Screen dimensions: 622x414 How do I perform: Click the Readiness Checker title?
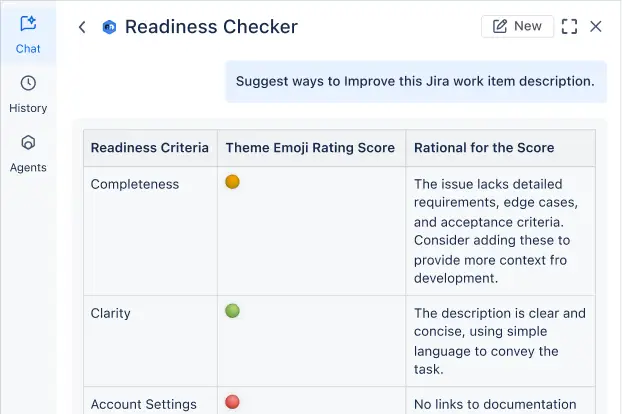click(x=211, y=27)
